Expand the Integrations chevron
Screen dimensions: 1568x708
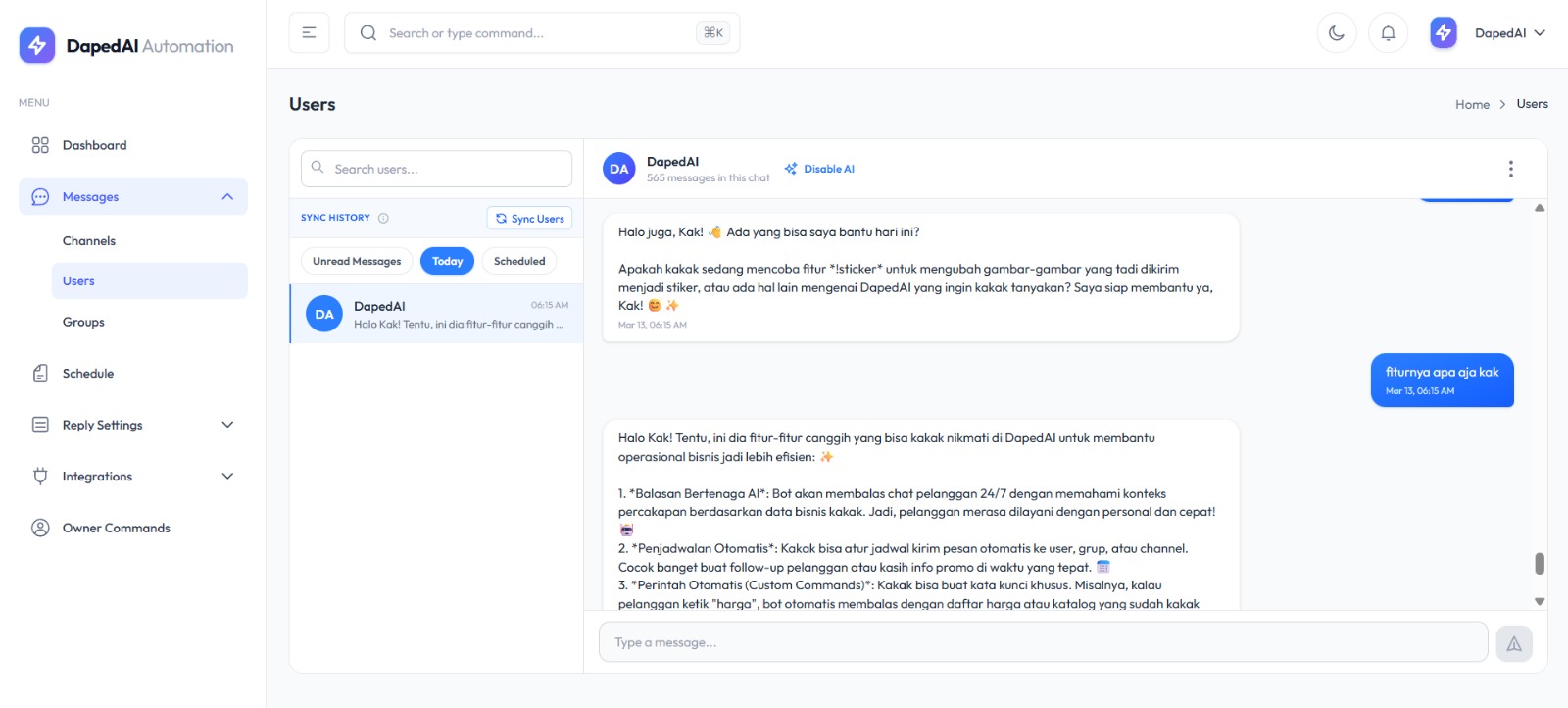coord(227,477)
